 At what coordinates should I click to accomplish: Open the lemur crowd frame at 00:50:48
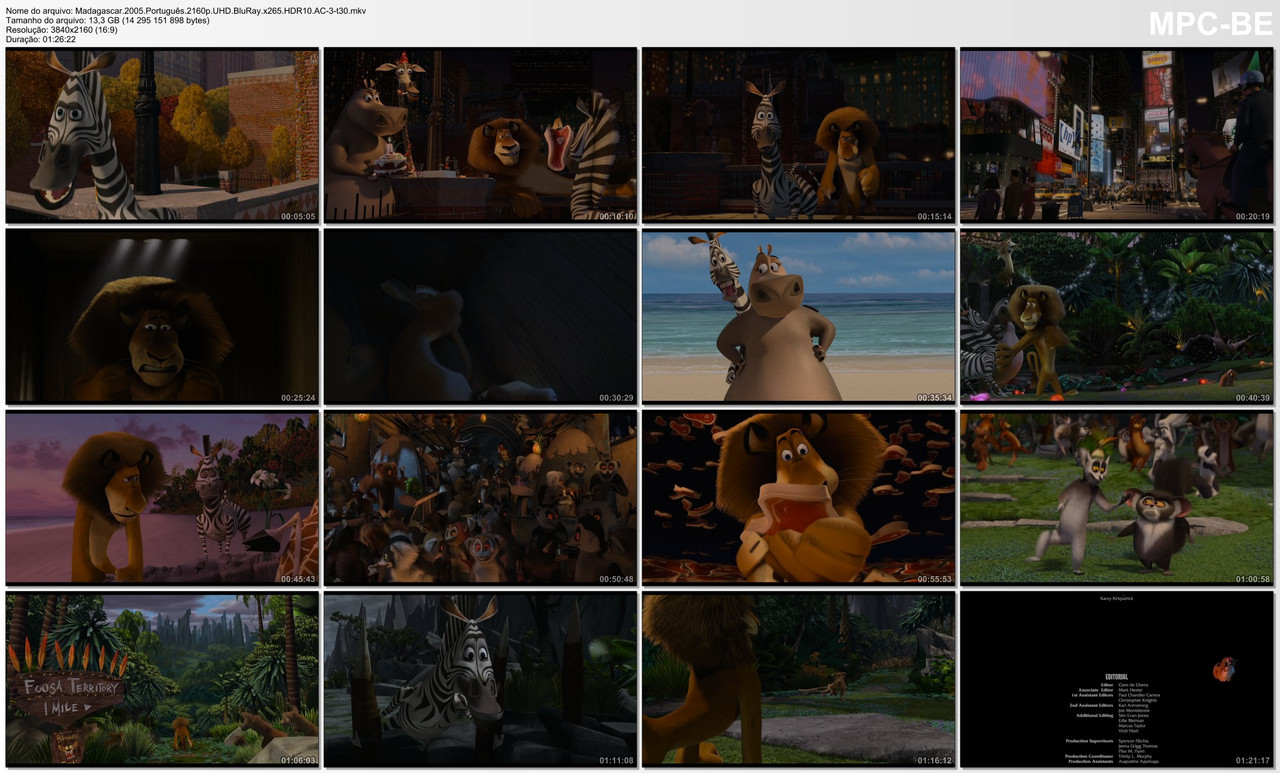click(480, 497)
